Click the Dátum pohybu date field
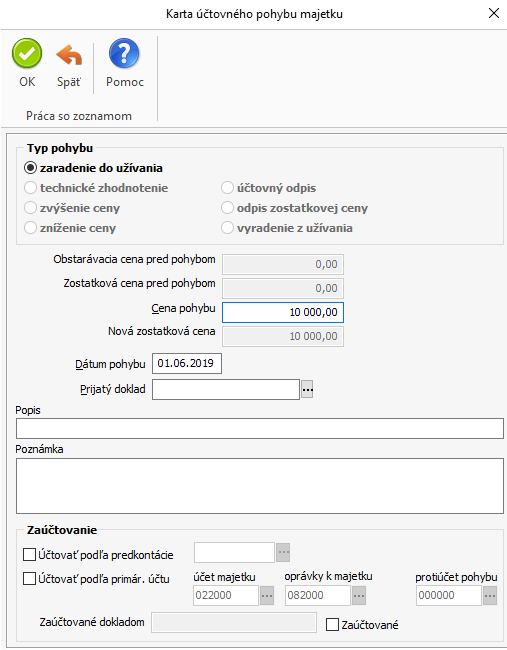 tap(187, 364)
